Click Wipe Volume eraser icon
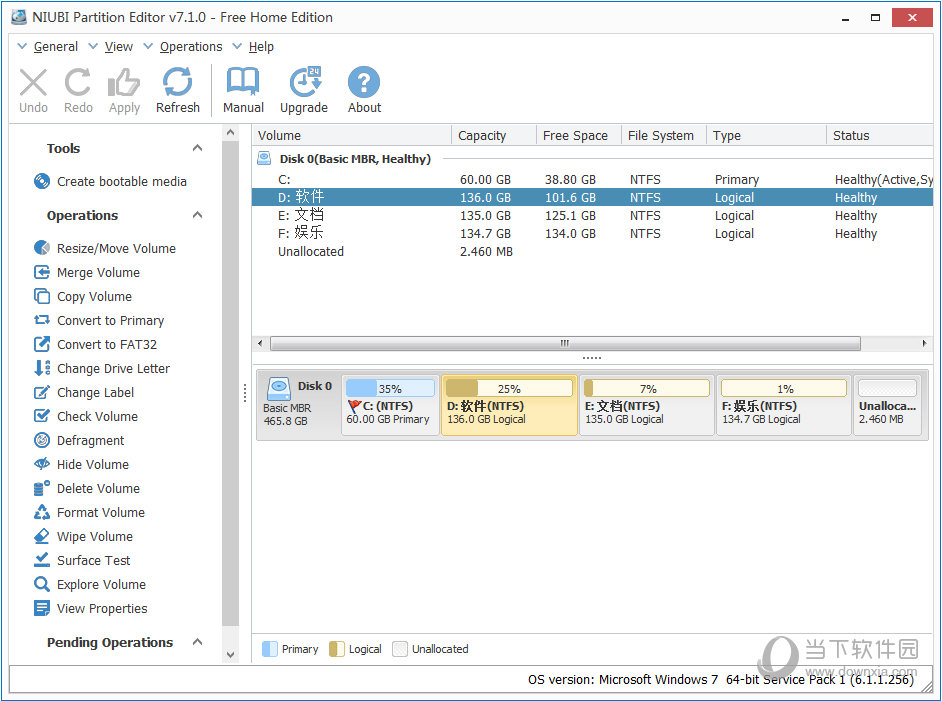This screenshot has width=942, height=701. coord(42,537)
